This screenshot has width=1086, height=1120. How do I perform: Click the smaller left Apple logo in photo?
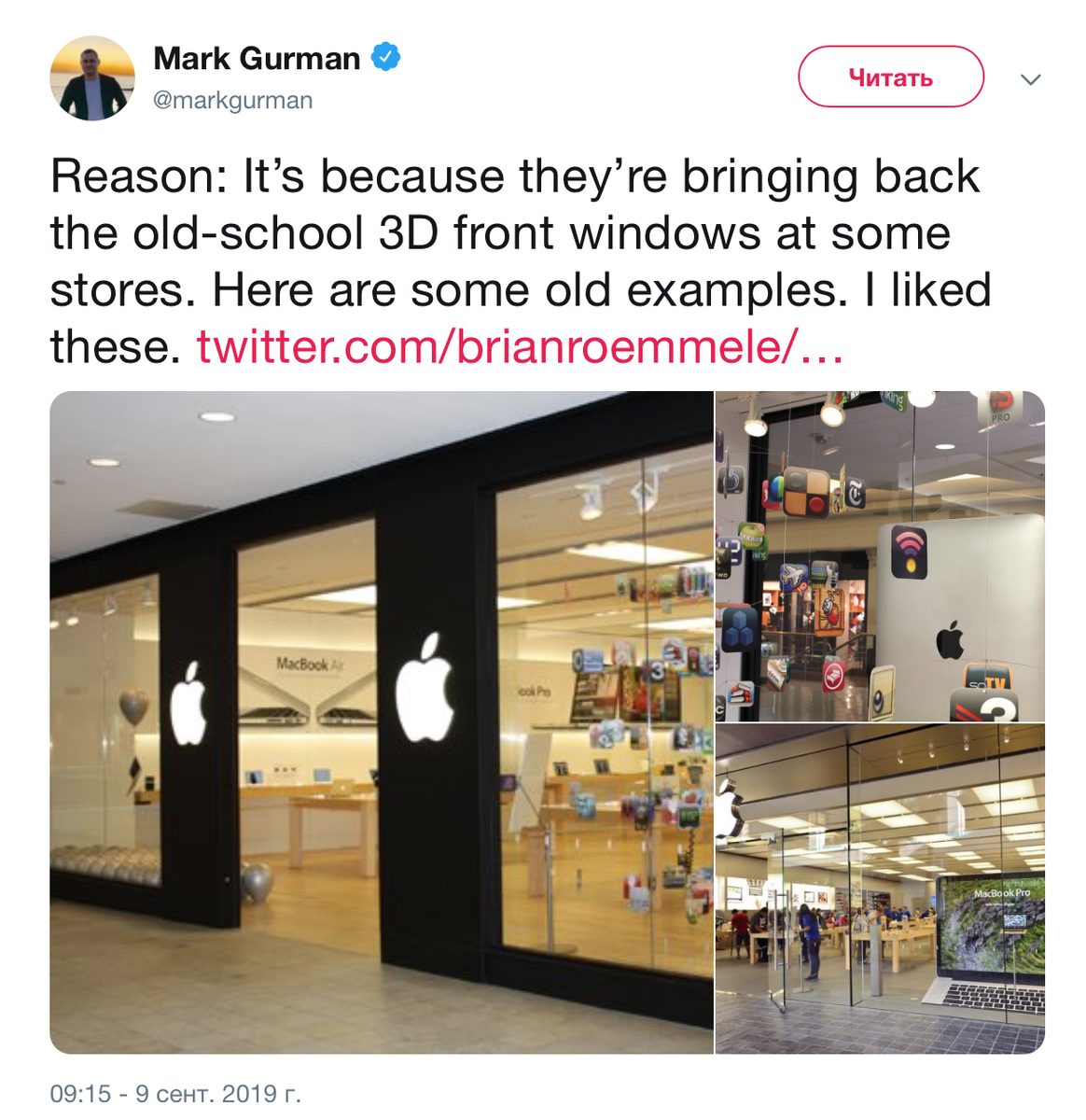188,703
